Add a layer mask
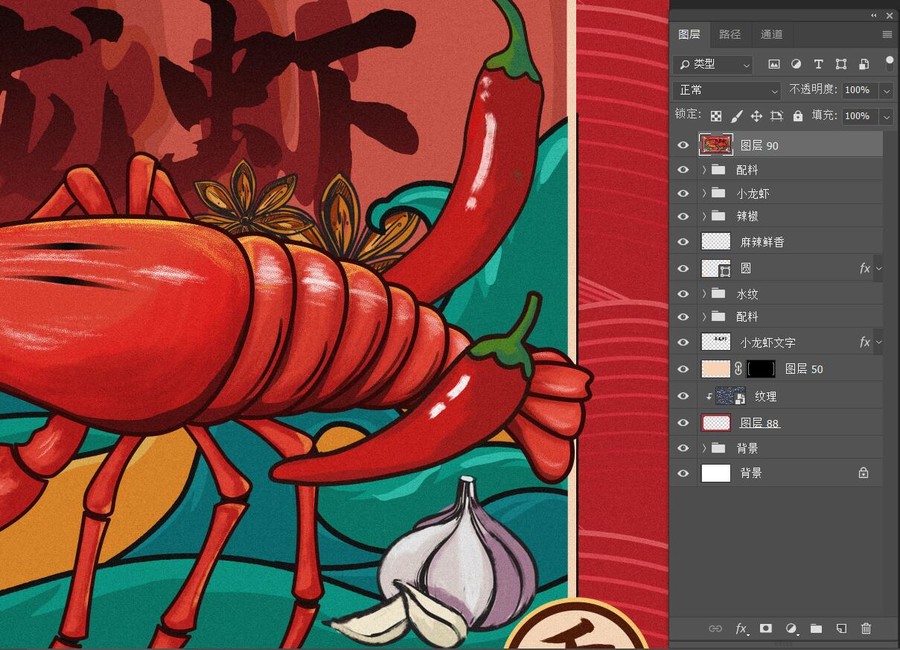 766,628
